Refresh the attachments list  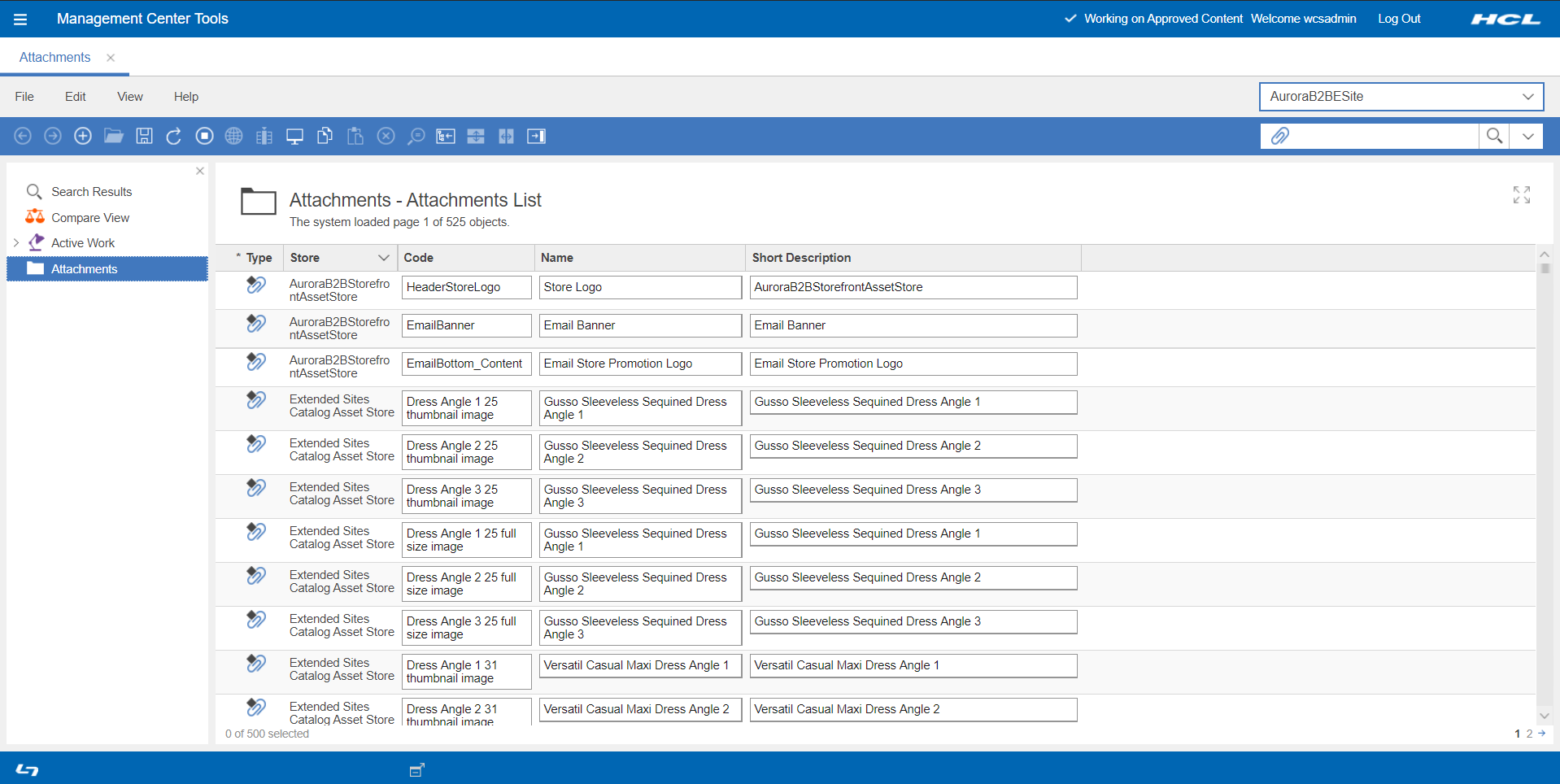[x=173, y=136]
